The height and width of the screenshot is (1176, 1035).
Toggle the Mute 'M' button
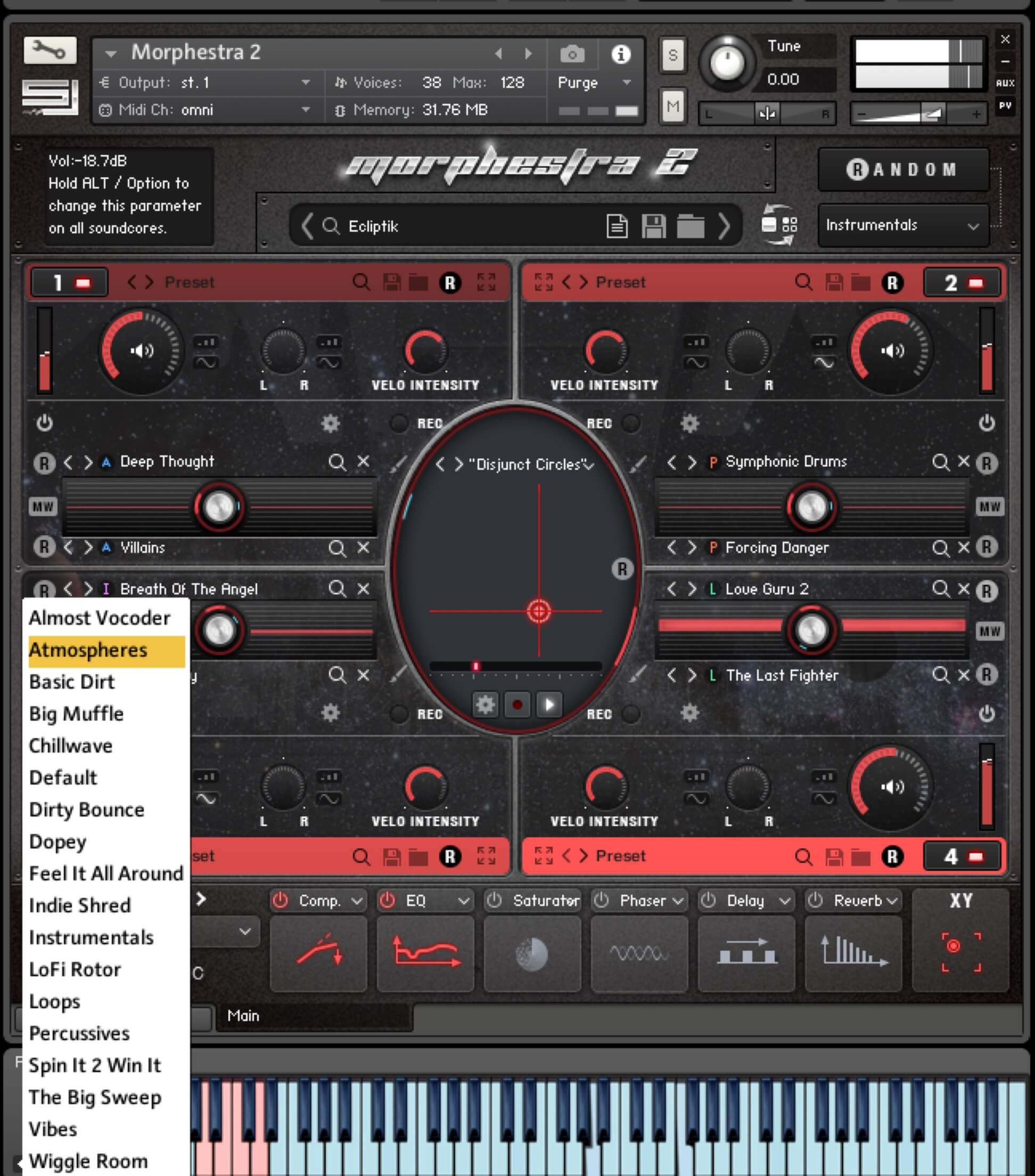pos(673,106)
